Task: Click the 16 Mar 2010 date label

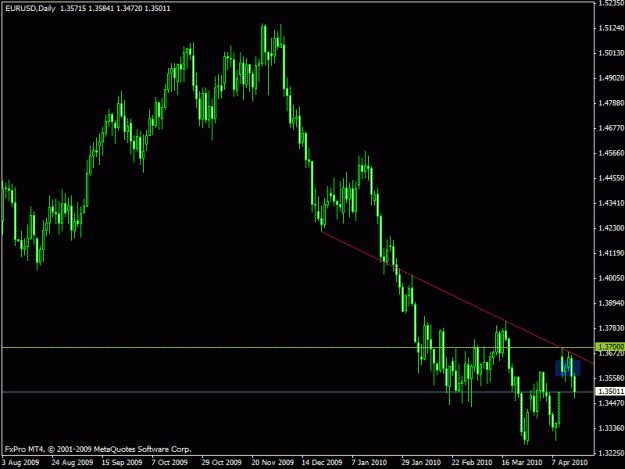Action: [522, 462]
